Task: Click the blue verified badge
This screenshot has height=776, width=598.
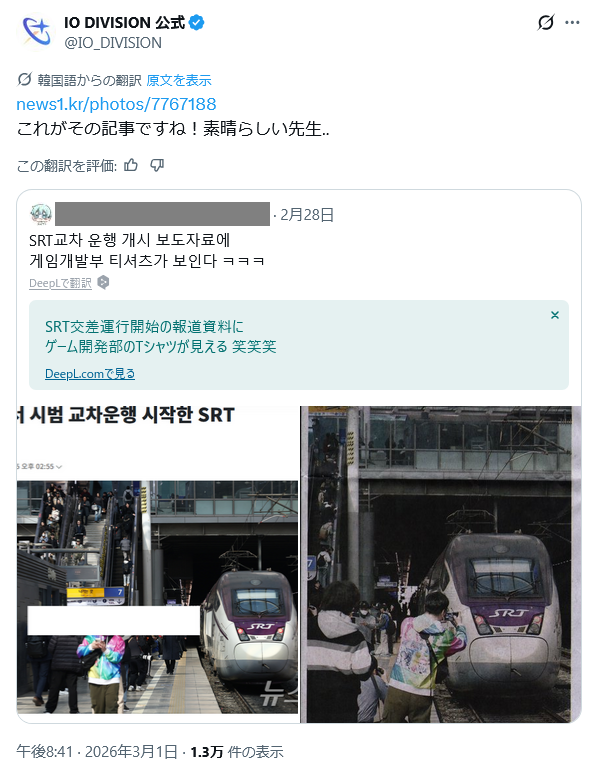Action: pyautogui.click(x=197, y=23)
